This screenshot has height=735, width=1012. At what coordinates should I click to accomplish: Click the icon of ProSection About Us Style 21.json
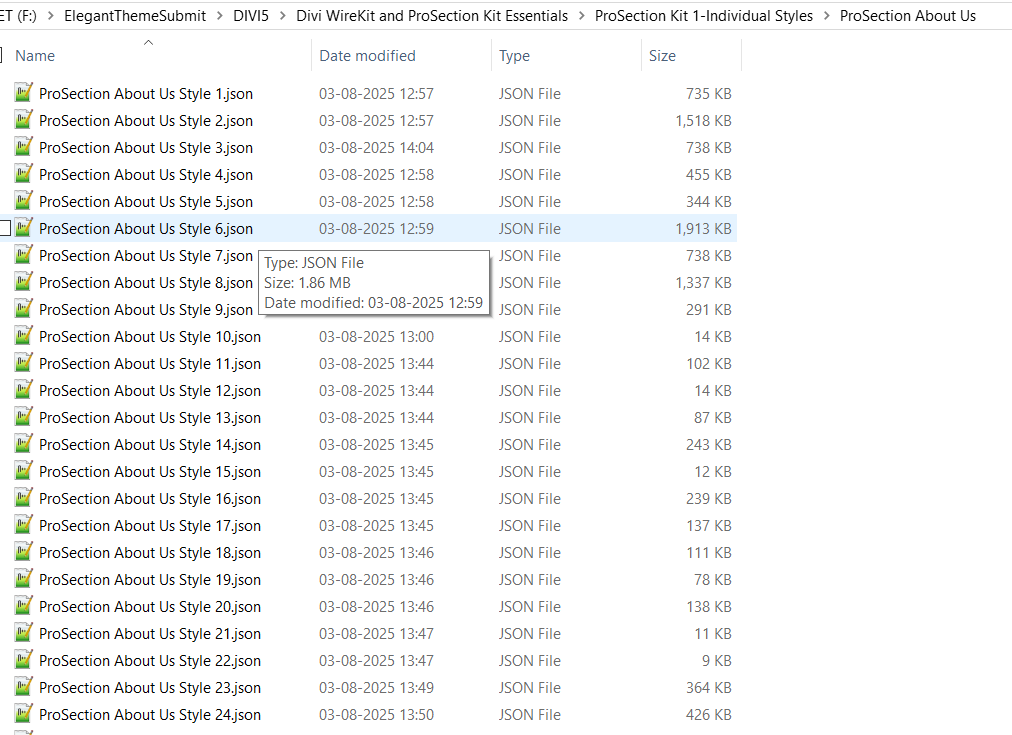pos(23,633)
